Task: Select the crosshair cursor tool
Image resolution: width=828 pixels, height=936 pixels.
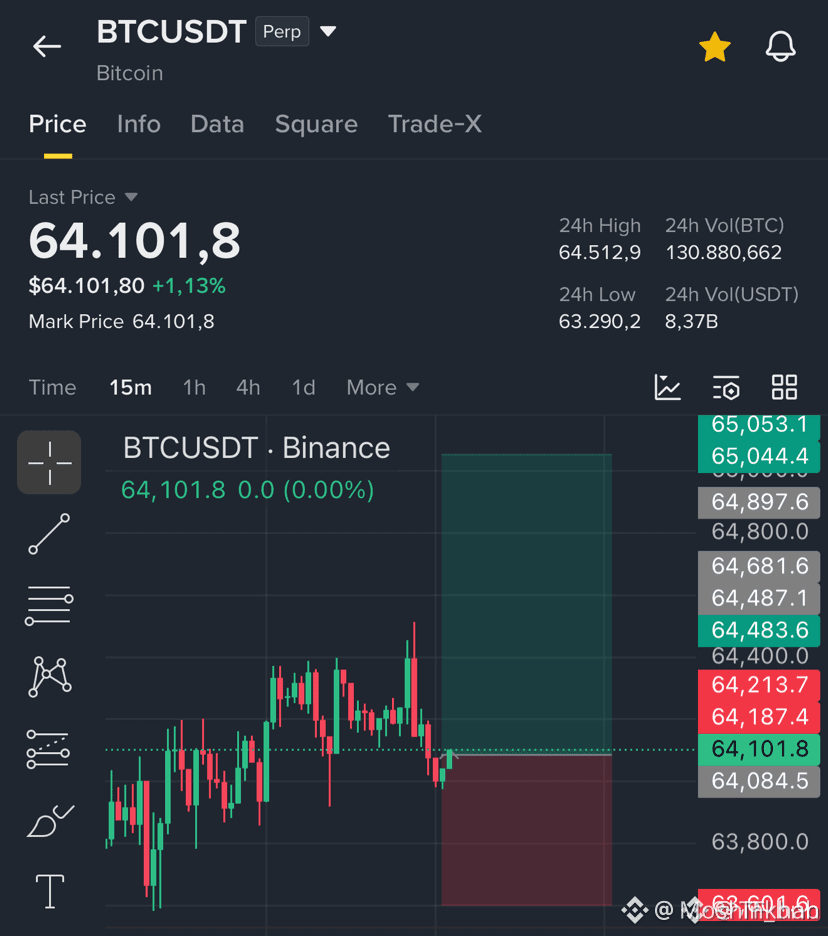Action: 49,463
